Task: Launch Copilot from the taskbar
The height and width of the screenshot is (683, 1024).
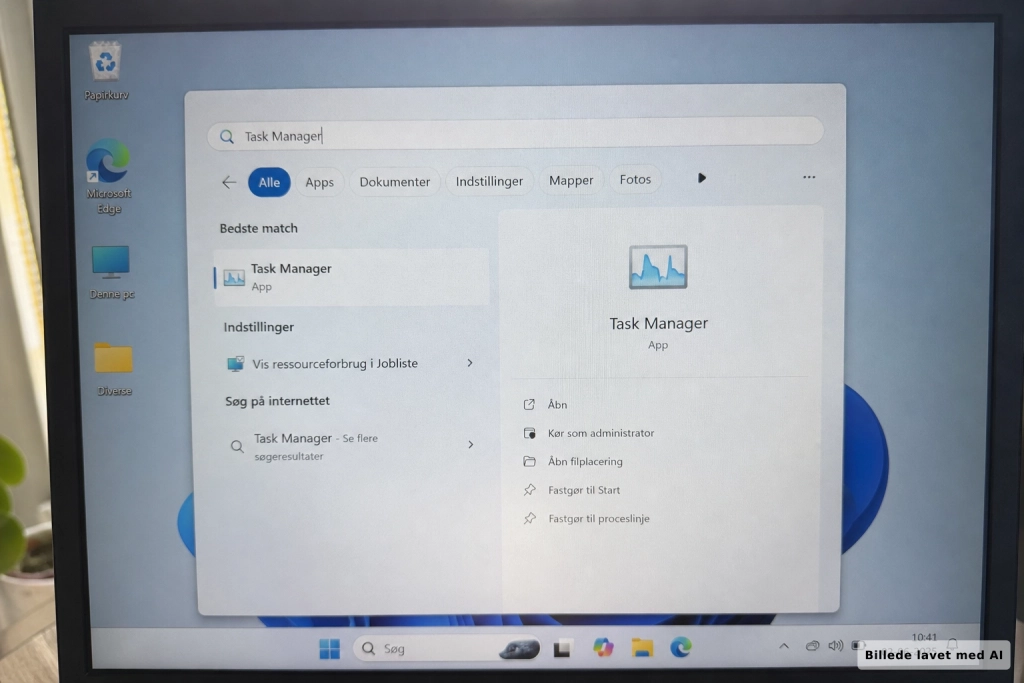Action: (603, 648)
